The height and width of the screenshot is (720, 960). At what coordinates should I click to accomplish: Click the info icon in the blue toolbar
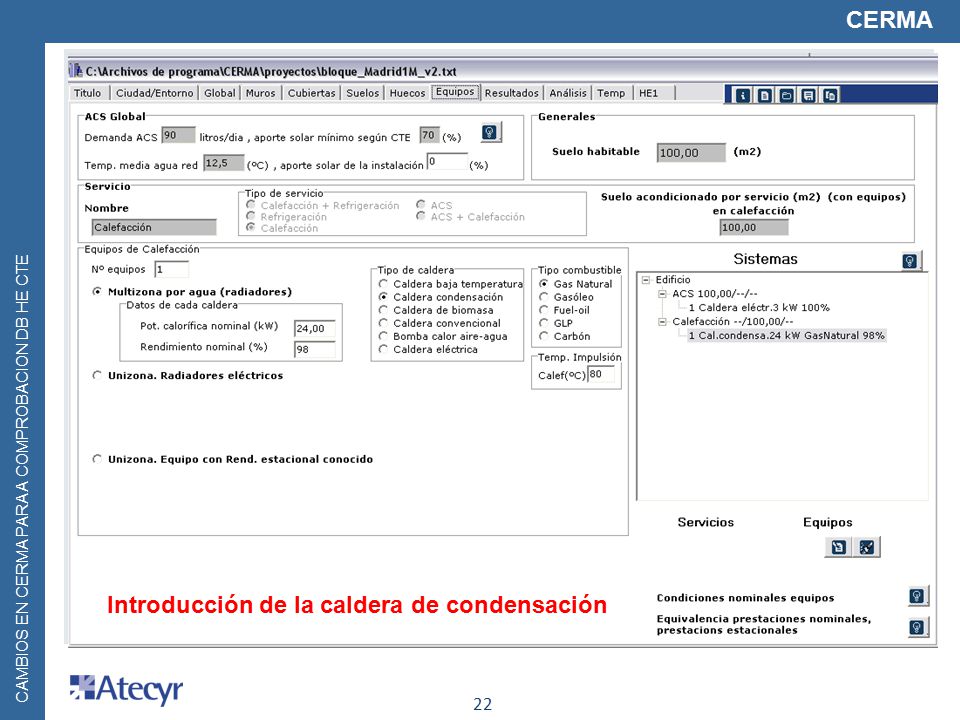[743, 96]
